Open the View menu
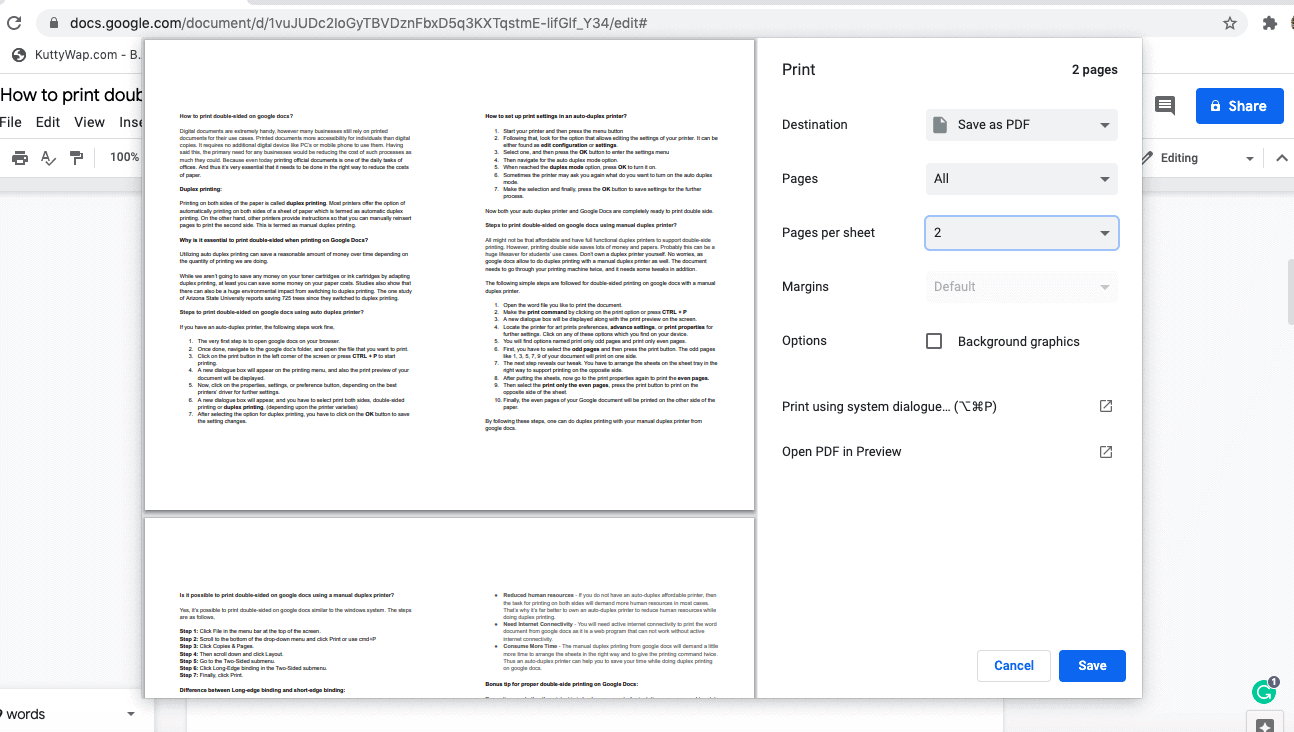Image resolution: width=1294 pixels, height=732 pixels. coord(89,121)
